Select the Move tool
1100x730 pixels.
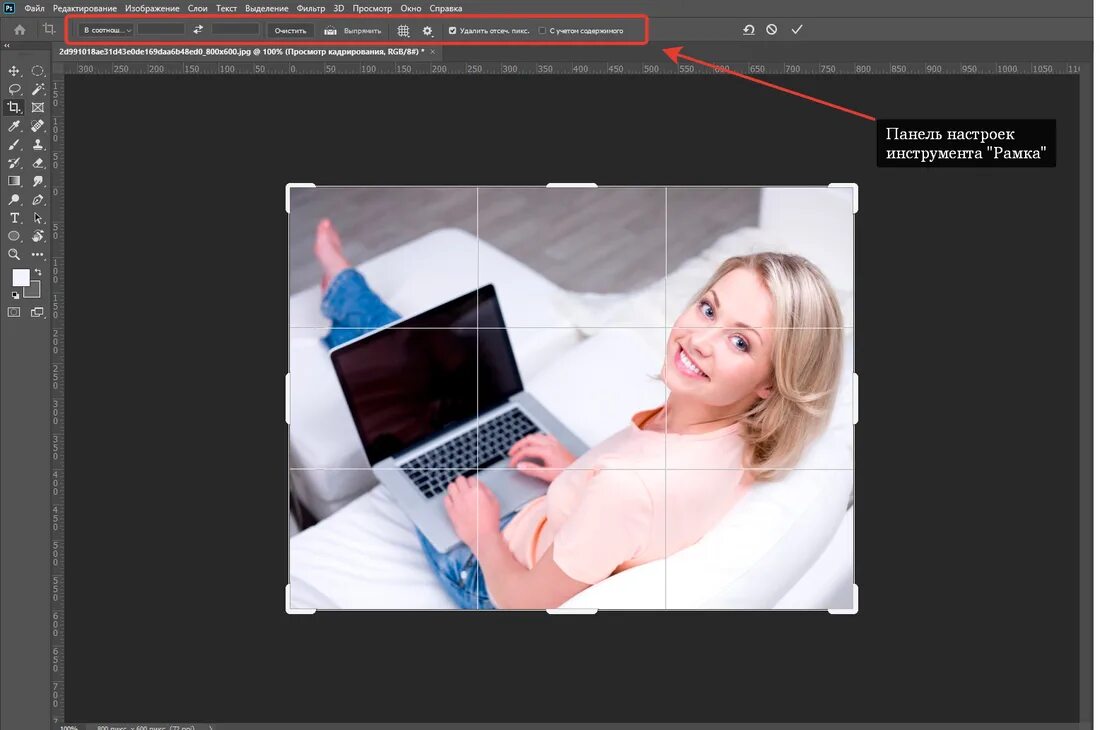[14, 71]
